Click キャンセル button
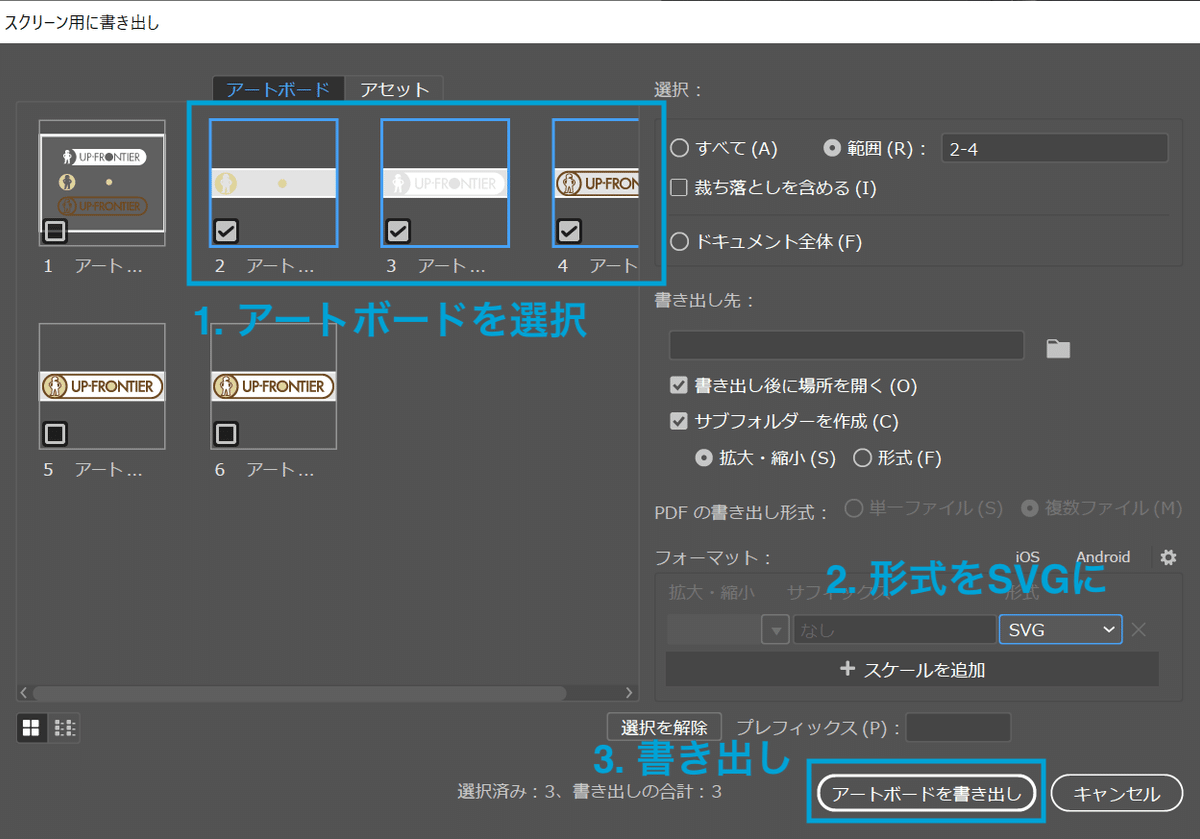This screenshot has width=1200, height=839. (1116, 794)
